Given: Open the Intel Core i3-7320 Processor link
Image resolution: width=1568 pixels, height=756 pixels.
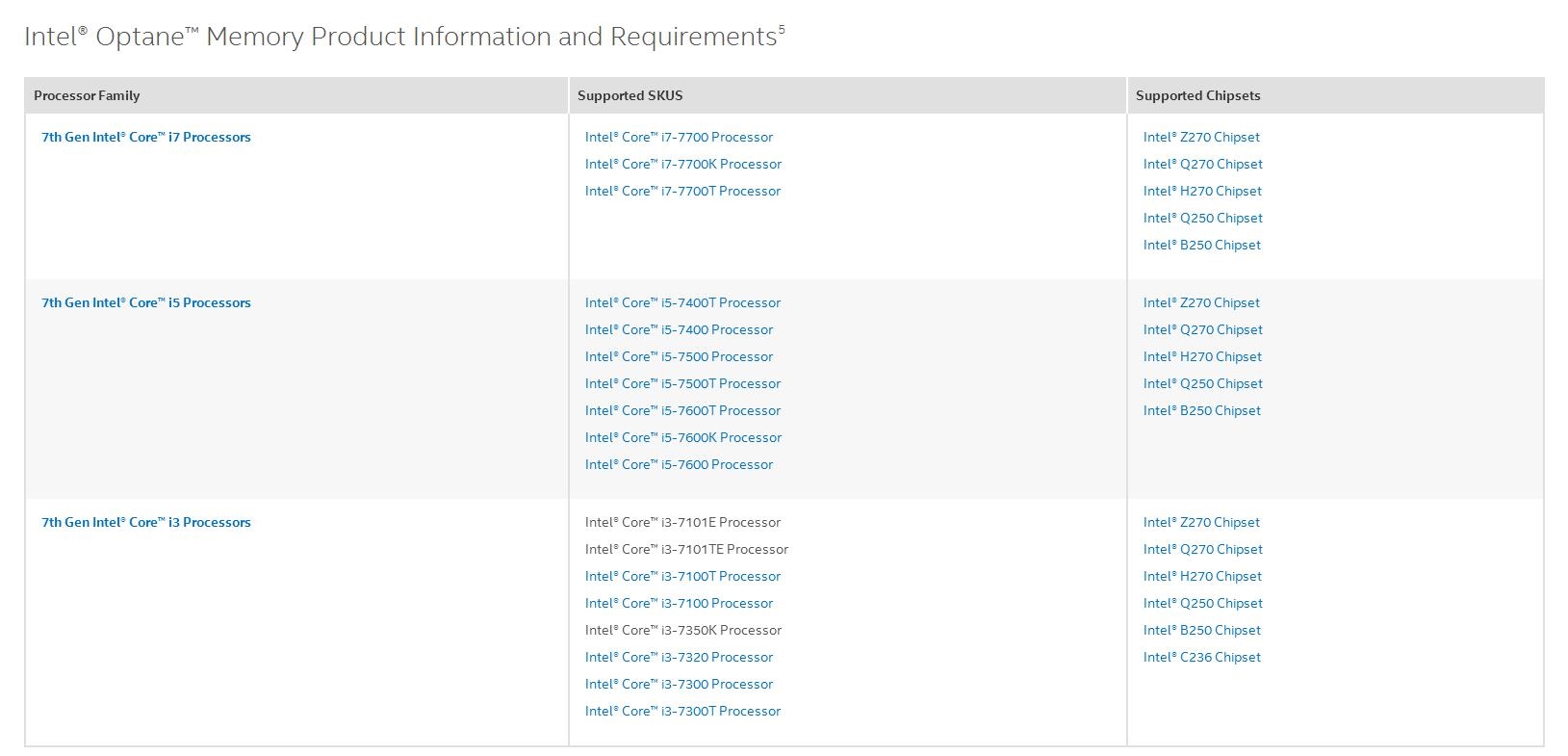Looking at the screenshot, I should click(x=679, y=657).
